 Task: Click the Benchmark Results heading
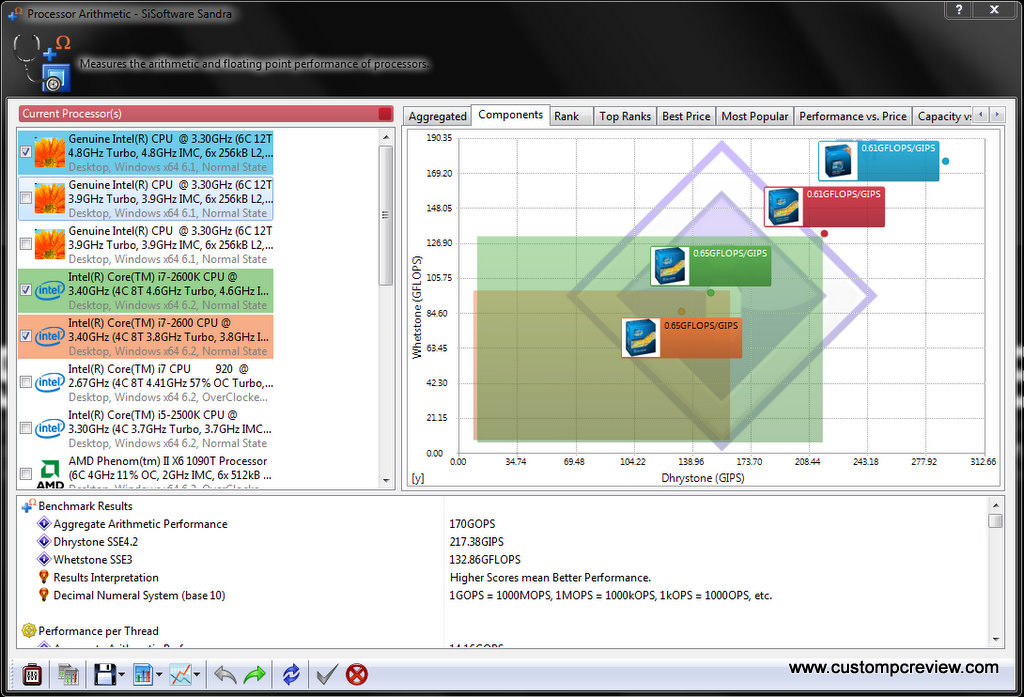coord(85,506)
